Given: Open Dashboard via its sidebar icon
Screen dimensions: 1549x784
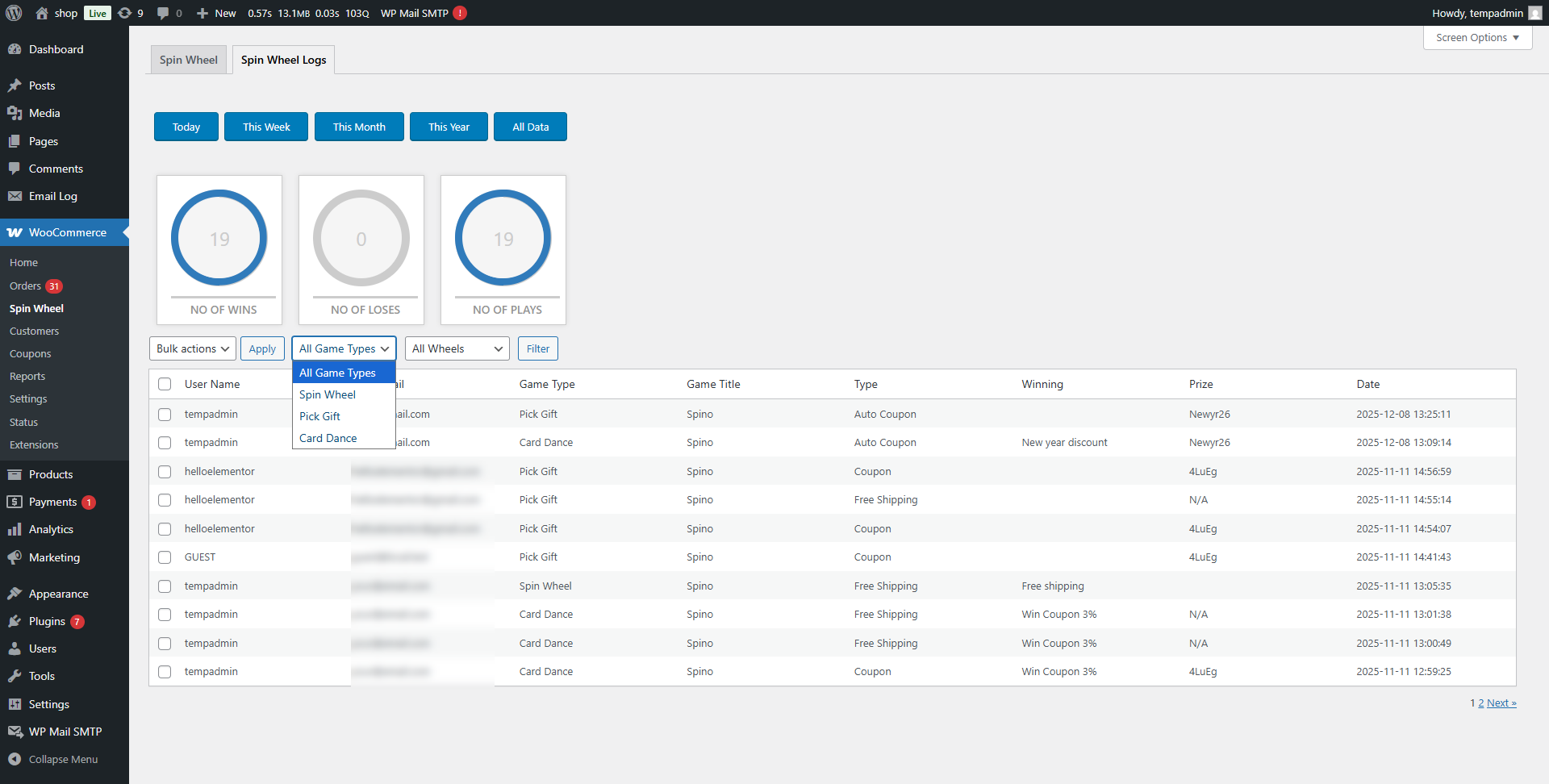Looking at the screenshot, I should (15, 49).
